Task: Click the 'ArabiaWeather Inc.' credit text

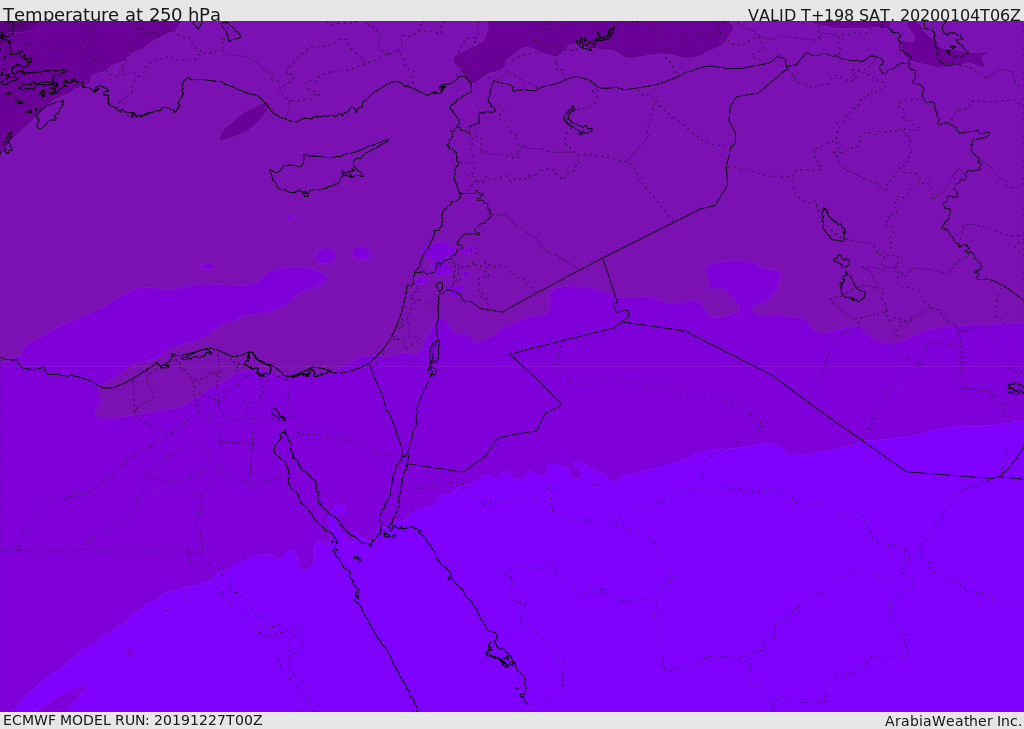Action: coord(953,721)
